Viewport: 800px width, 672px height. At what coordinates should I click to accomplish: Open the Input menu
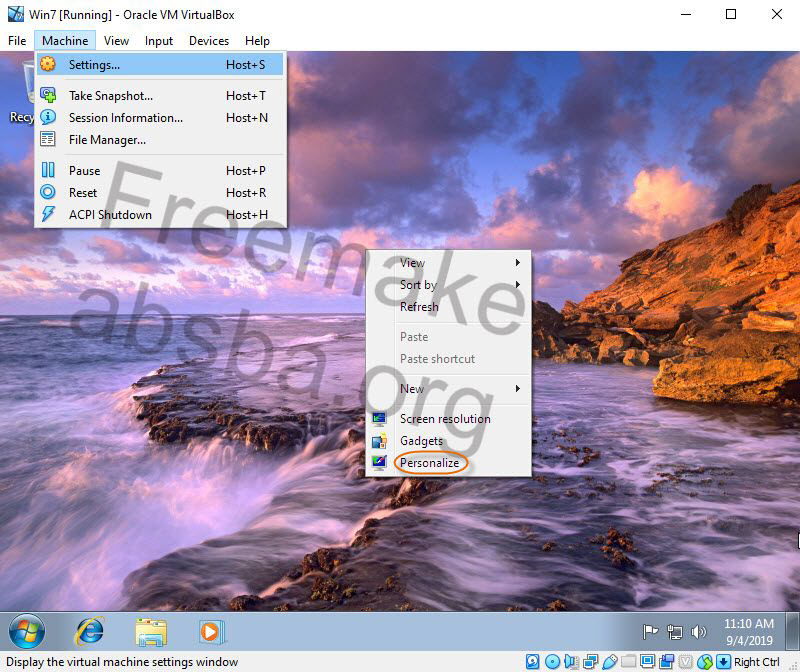pyautogui.click(x=159, y=41)
